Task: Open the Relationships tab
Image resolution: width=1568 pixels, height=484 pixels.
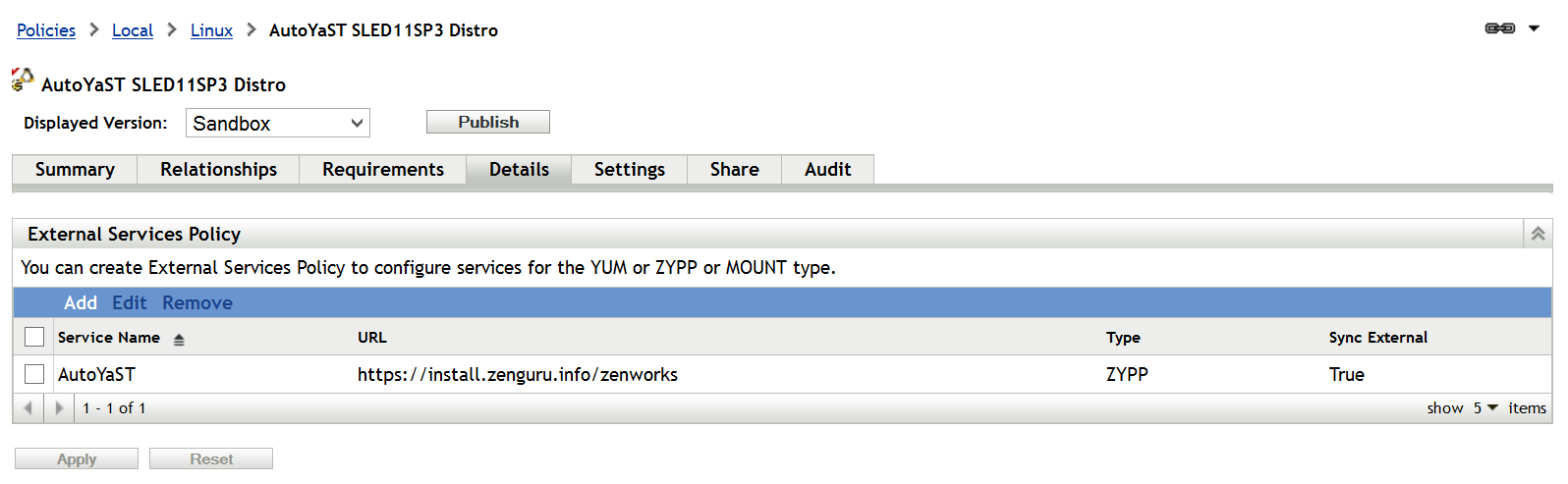Action: click(218, 169)
